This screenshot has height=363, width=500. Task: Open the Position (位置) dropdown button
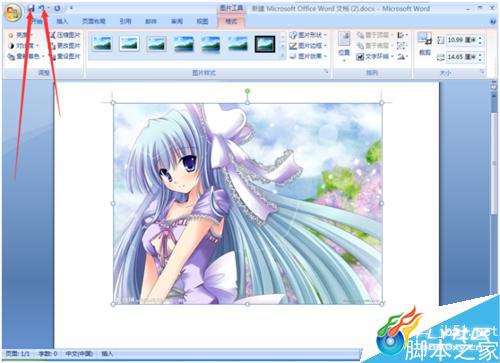[344, 47]
